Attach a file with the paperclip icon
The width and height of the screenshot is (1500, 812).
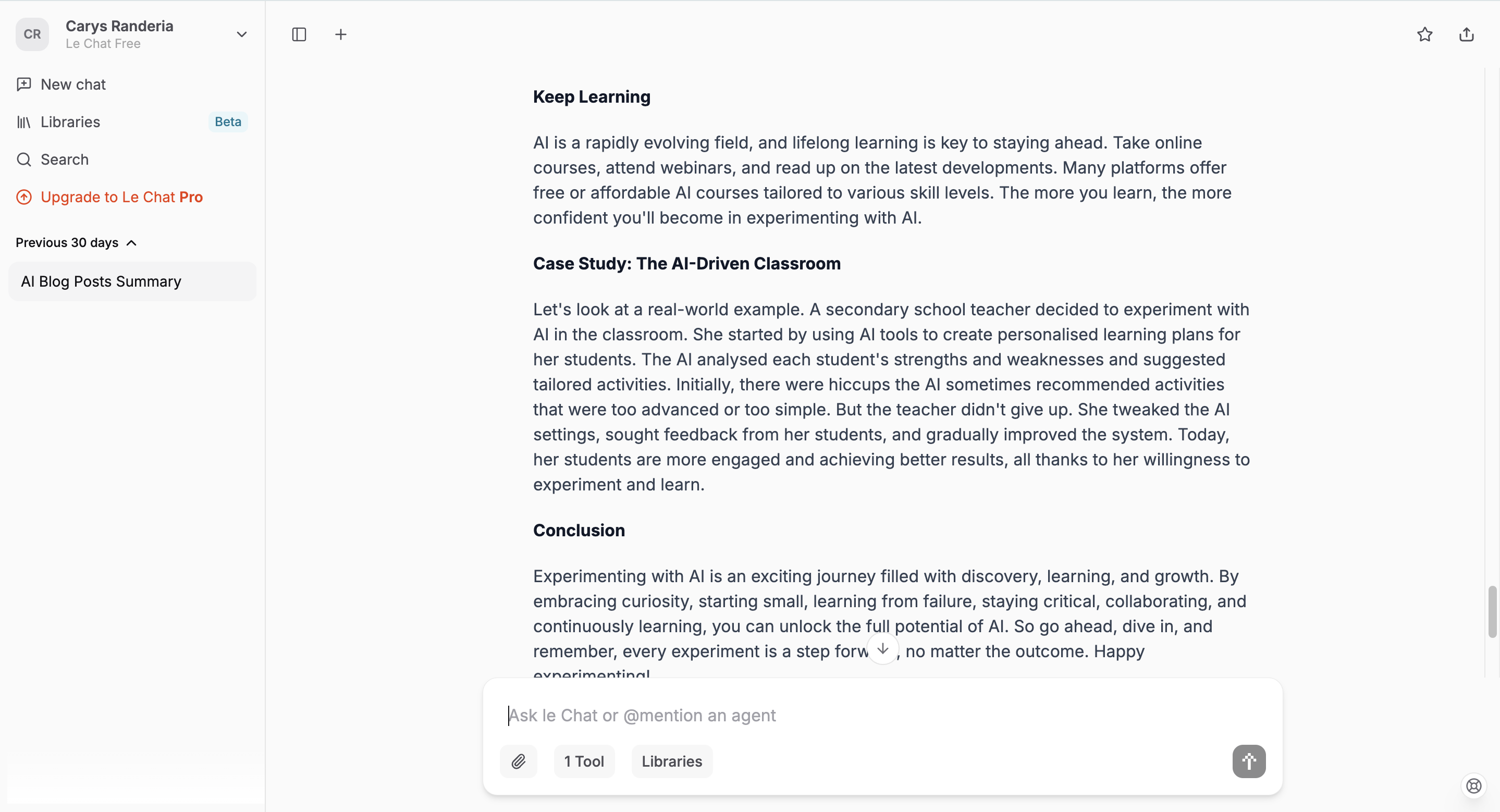click(519, 761)
